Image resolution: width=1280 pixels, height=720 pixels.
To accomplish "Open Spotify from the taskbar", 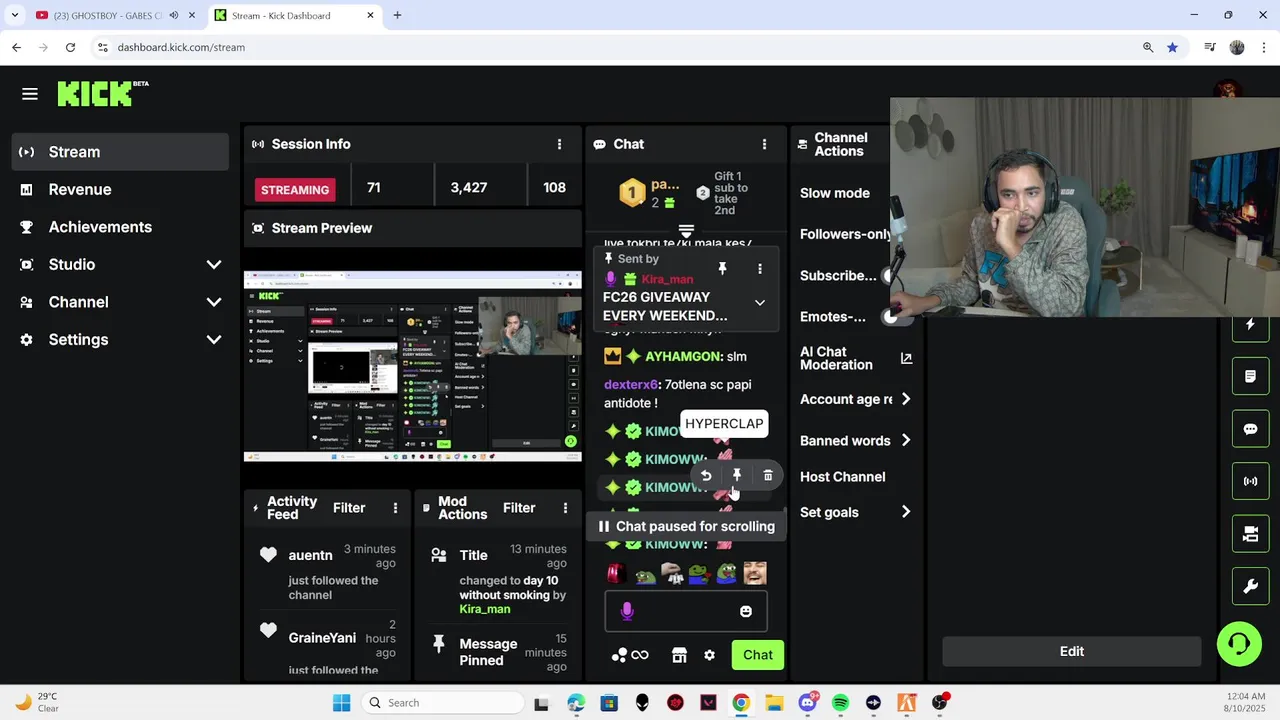I will click(840, 703).
